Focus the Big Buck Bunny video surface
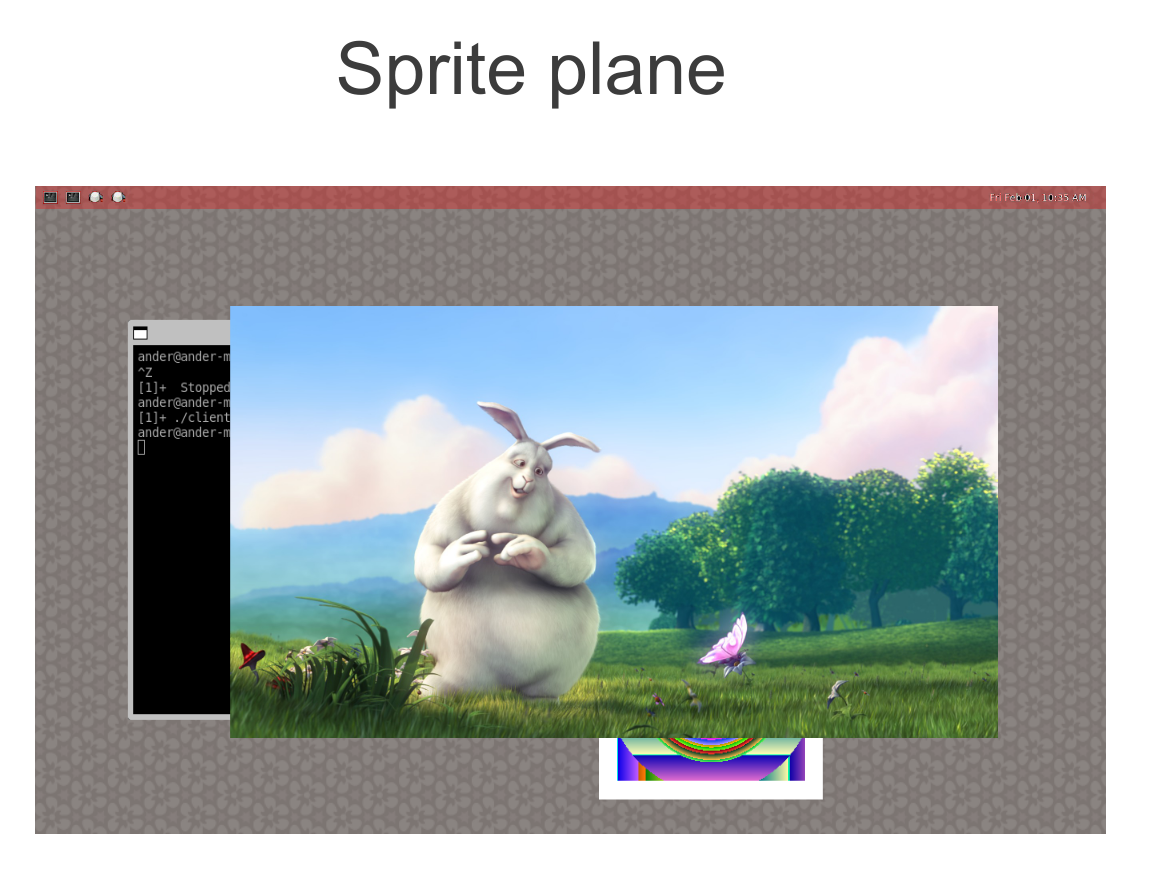This screenshot has height=873, width=1150. pyautogui.click(x=614, y=522)
